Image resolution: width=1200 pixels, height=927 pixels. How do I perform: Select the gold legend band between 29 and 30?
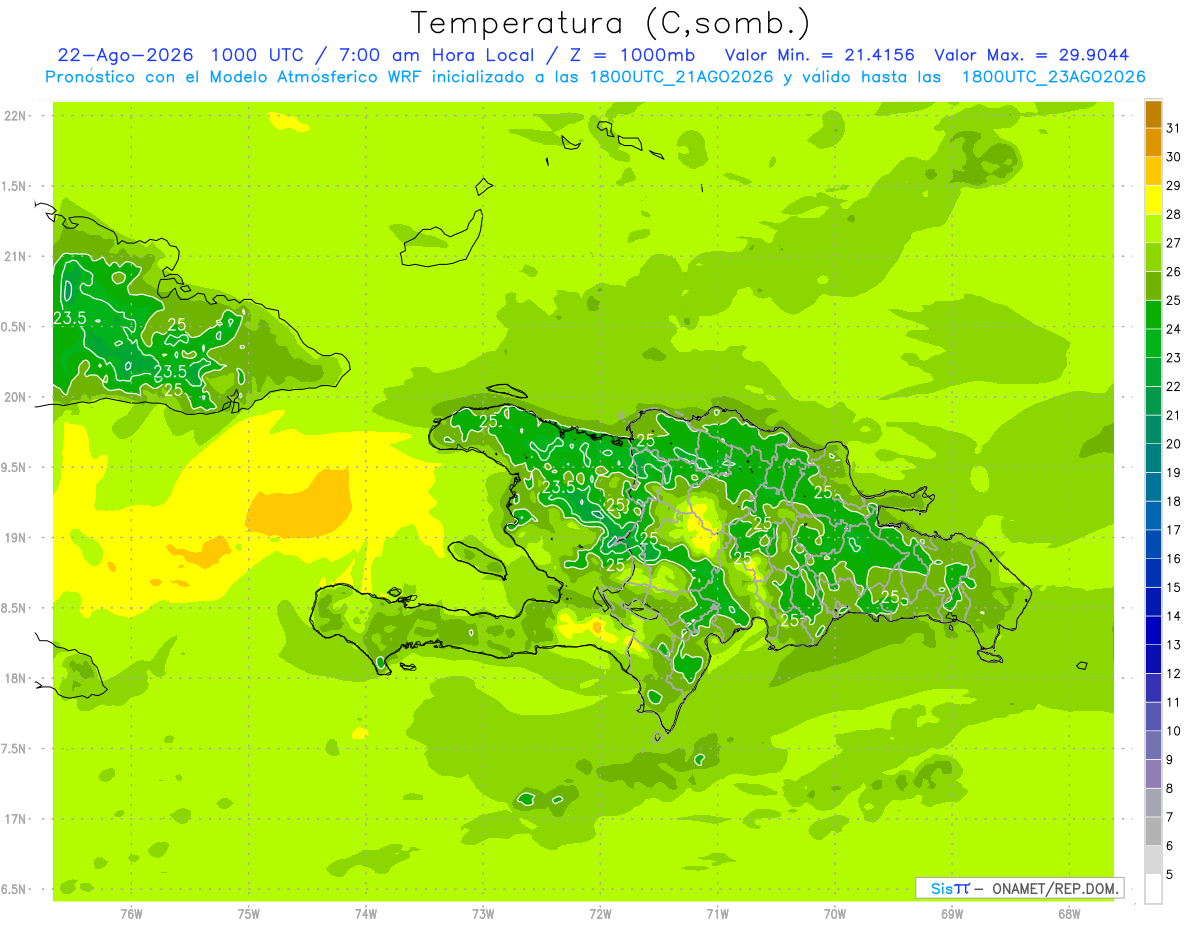coord(1153,171)
